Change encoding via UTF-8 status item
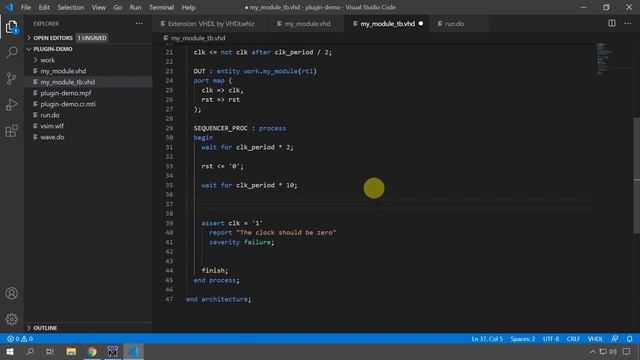The height and width of the screenshot is (360, 640). [x=551, y=339]
